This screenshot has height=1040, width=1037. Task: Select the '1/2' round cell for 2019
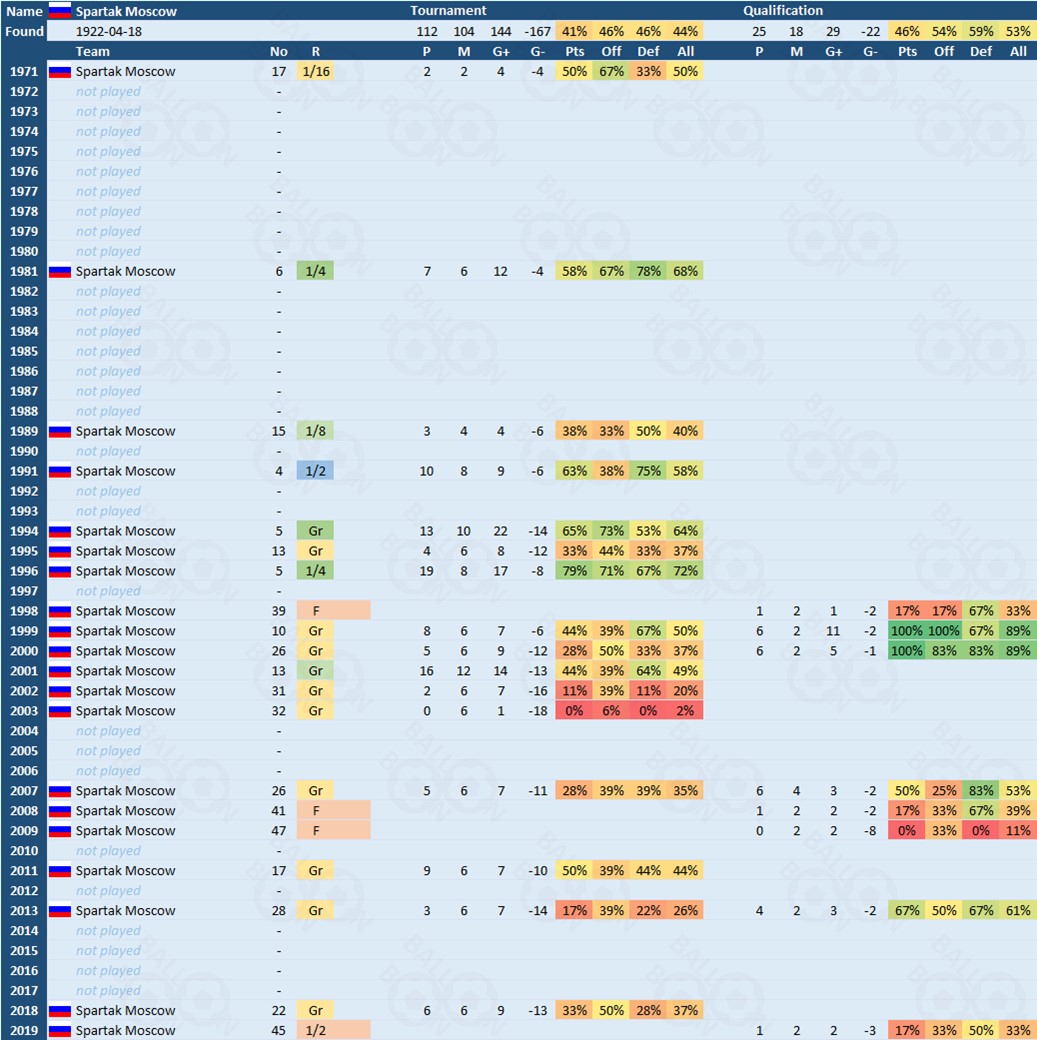click(x=333, y=1031)
